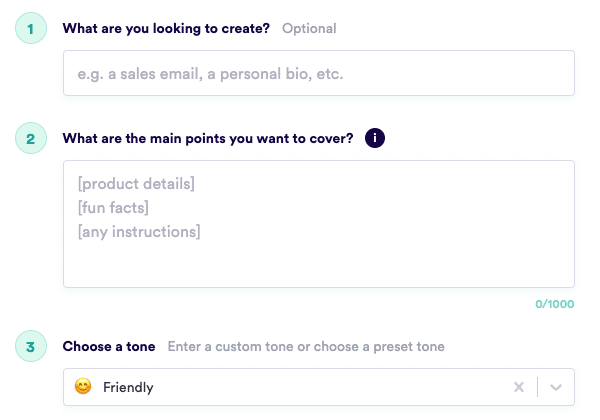
Task: Click the 0/1000 character counter
Action: (554, 304)
